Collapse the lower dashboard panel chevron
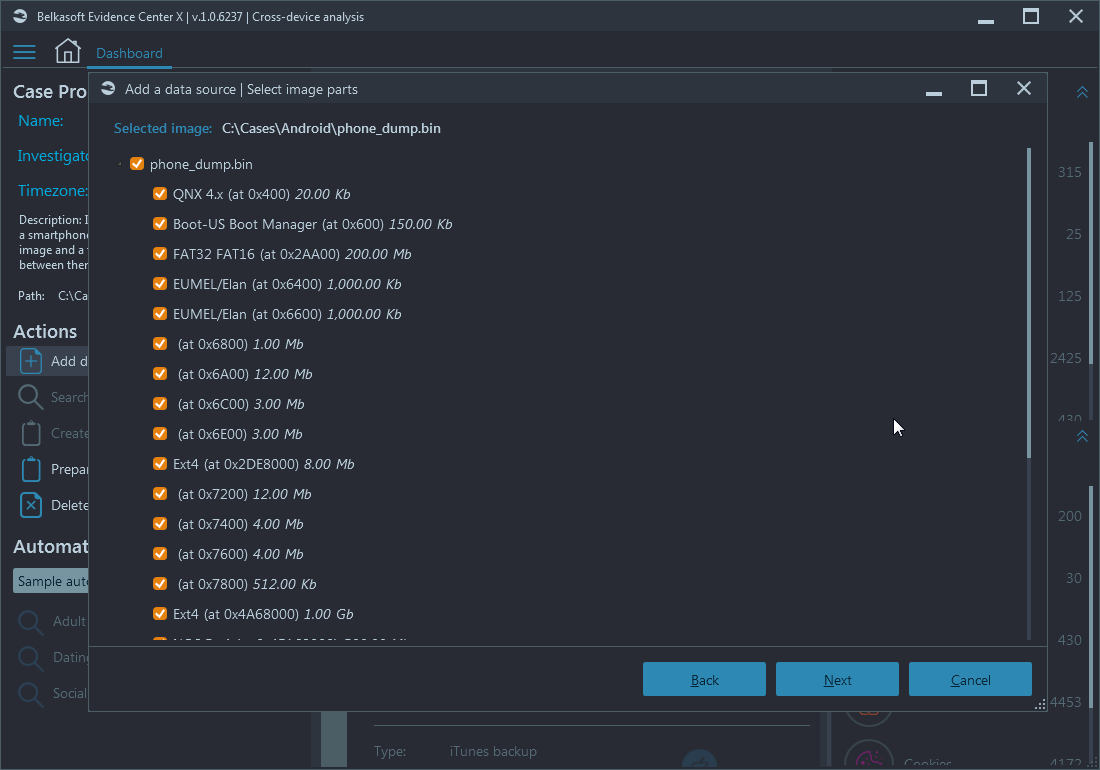 click(1082, 436)
